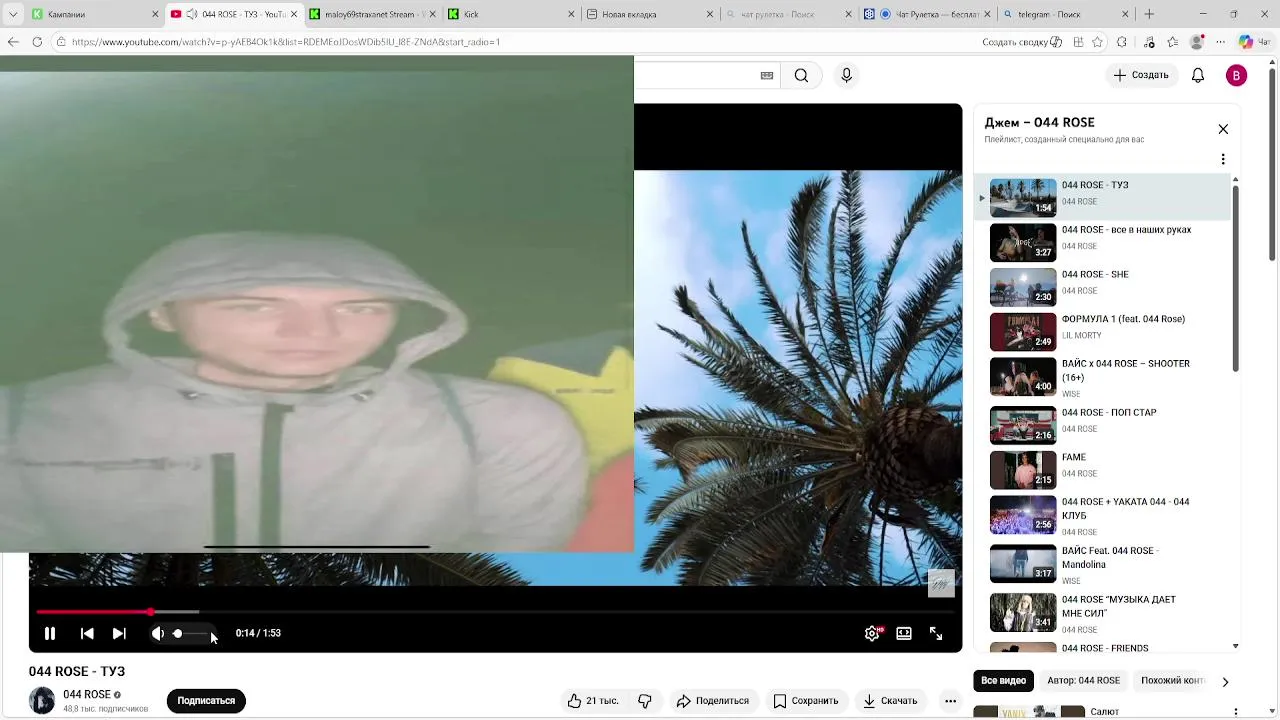Click the browser address bar URL
The height and width of the screenshot is (720, 1280).
(286, 42)
